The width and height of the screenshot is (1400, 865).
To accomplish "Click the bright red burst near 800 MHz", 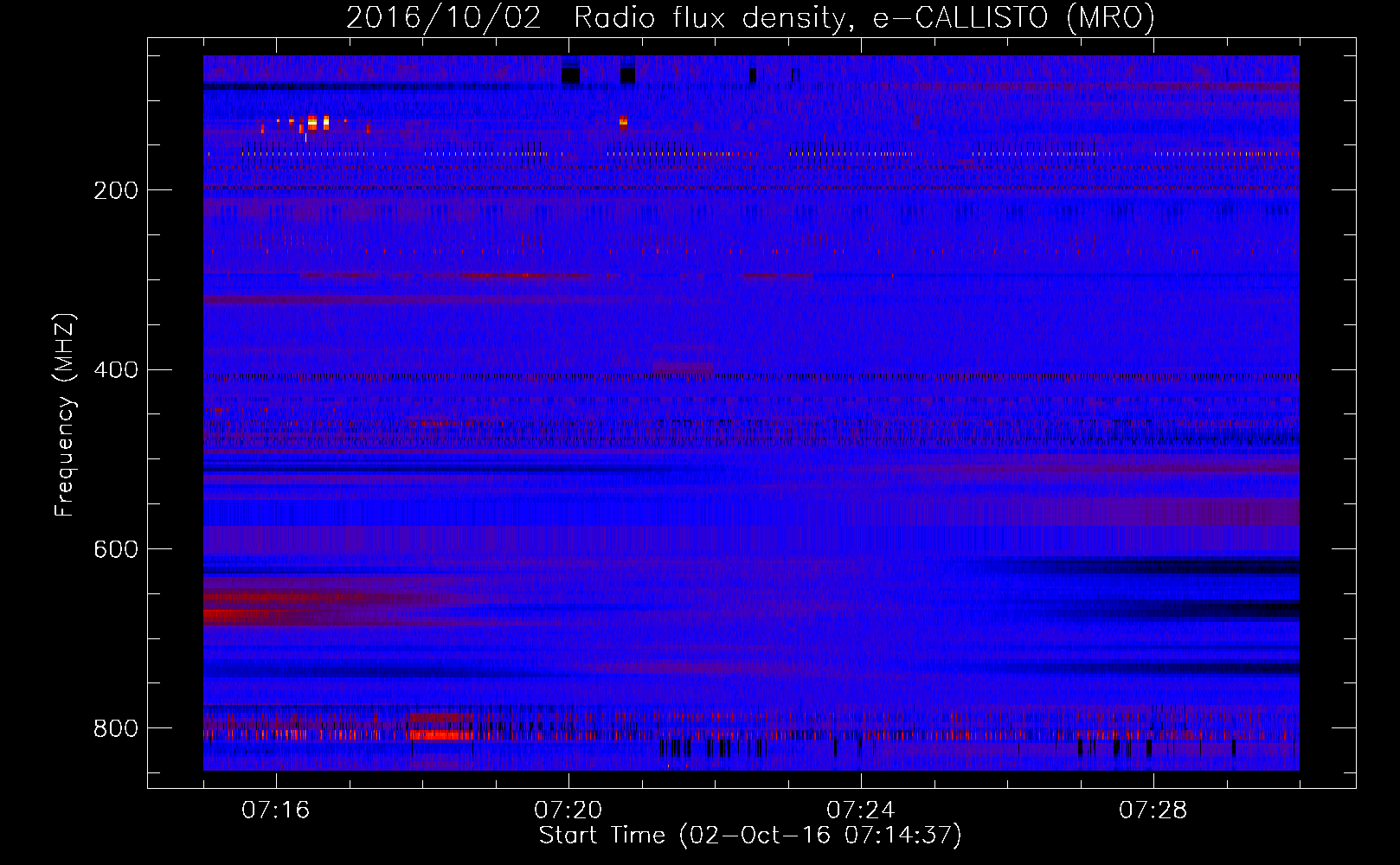I will (442, 735).
